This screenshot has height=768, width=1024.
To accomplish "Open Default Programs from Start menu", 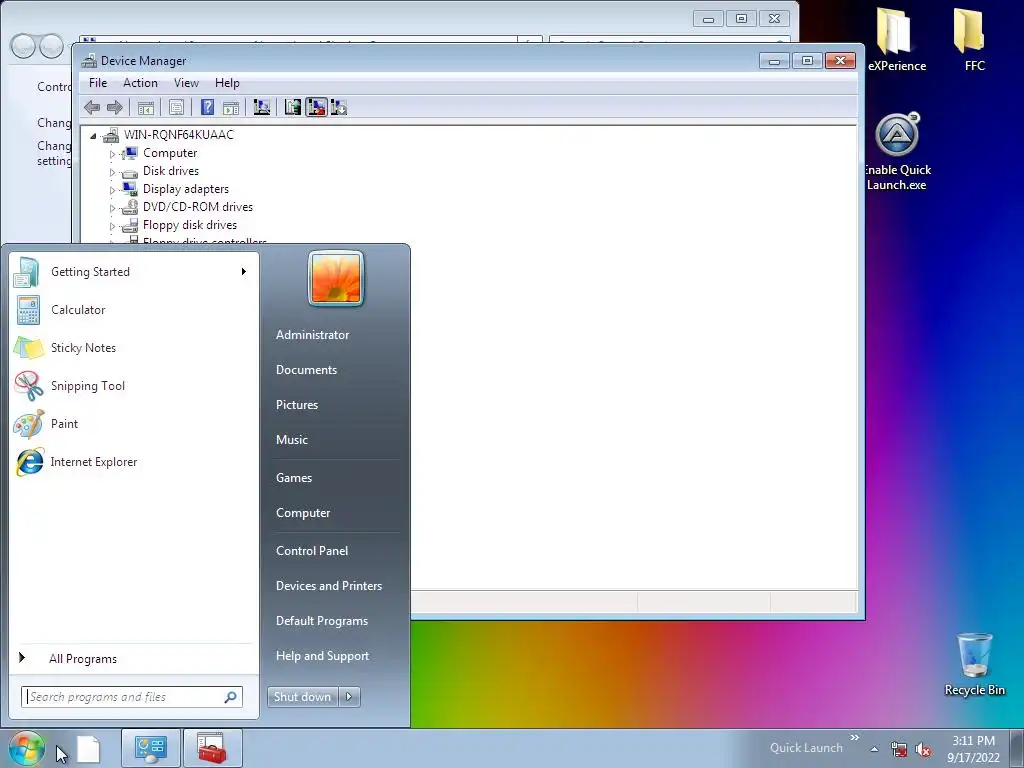I will point(321,621).
